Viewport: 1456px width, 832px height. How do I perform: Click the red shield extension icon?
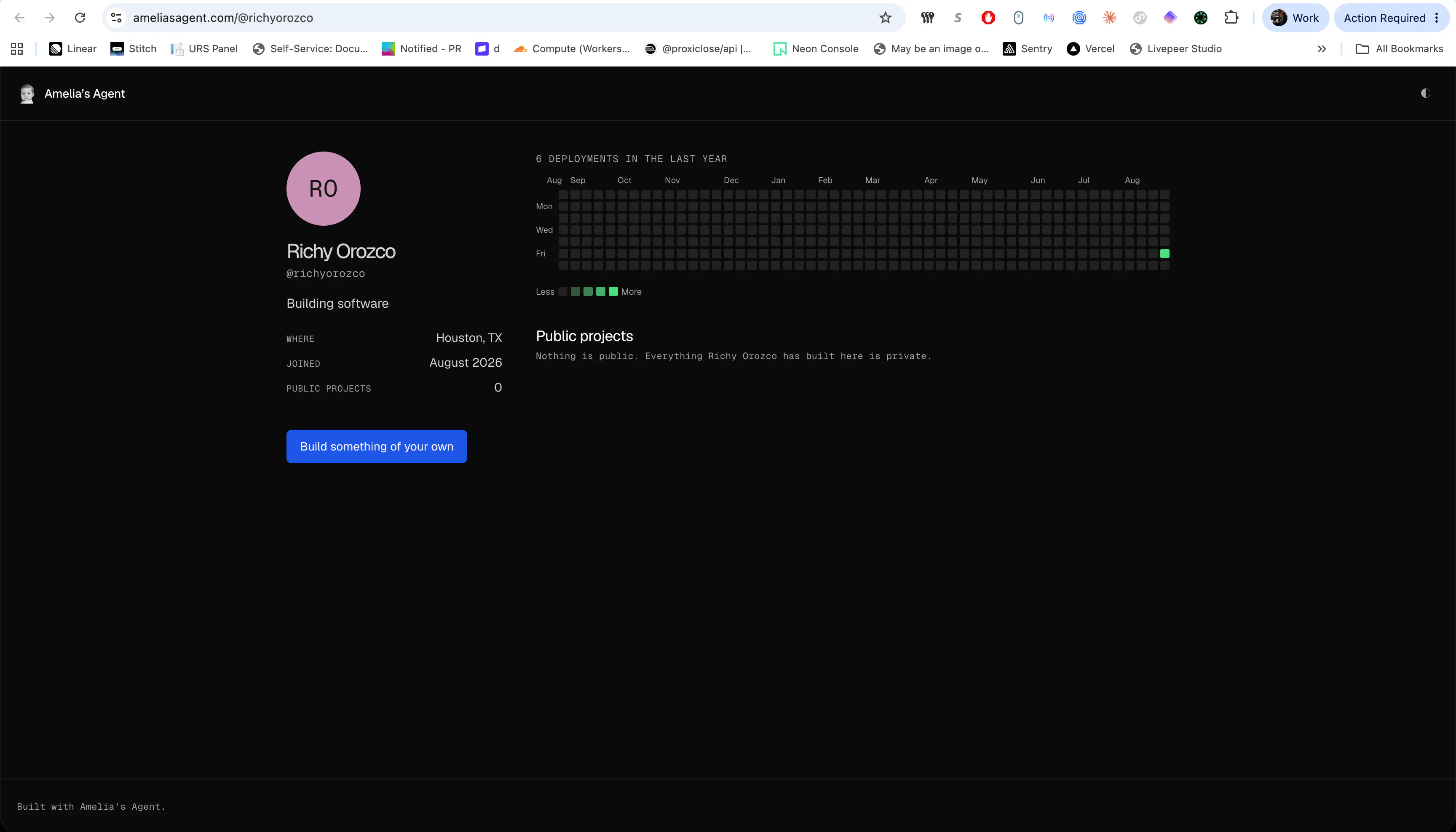click(988, 18)
